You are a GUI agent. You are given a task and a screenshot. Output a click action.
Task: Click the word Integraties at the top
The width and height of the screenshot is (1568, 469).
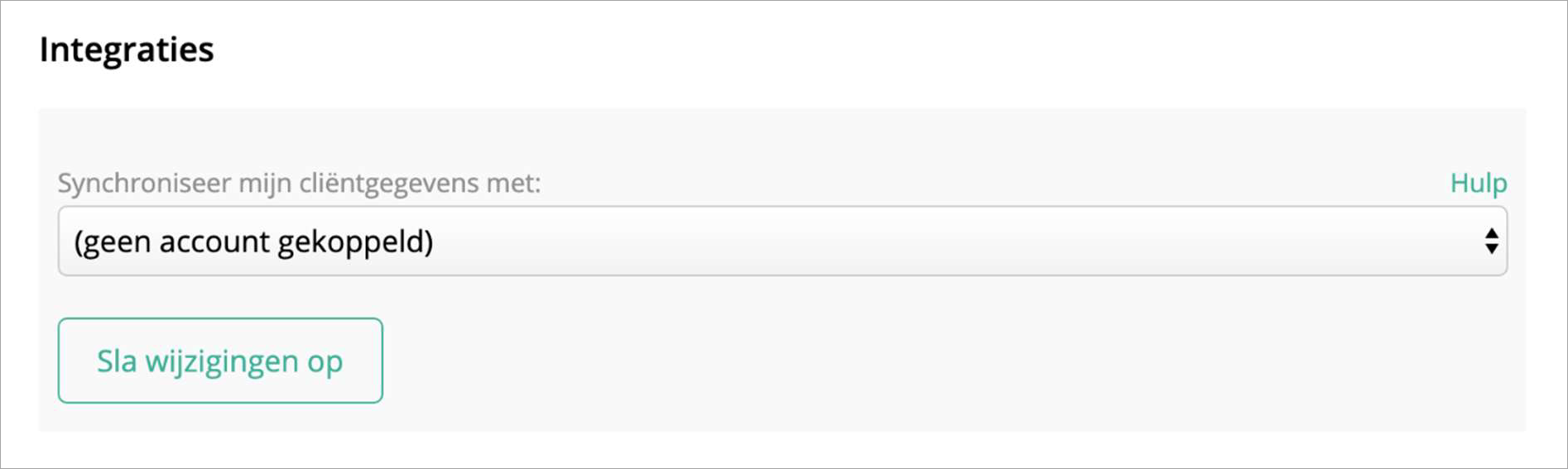(127, 50)
